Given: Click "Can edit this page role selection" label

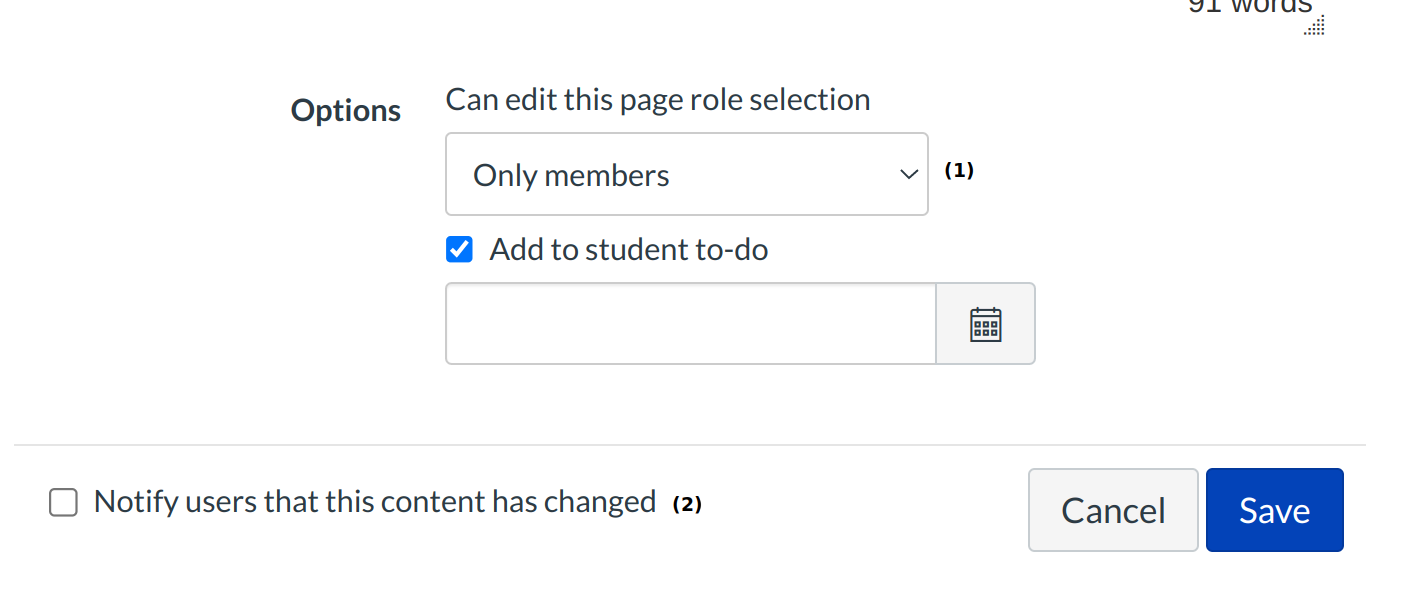Looking at the screenshot, I should [x=657, y=100].
